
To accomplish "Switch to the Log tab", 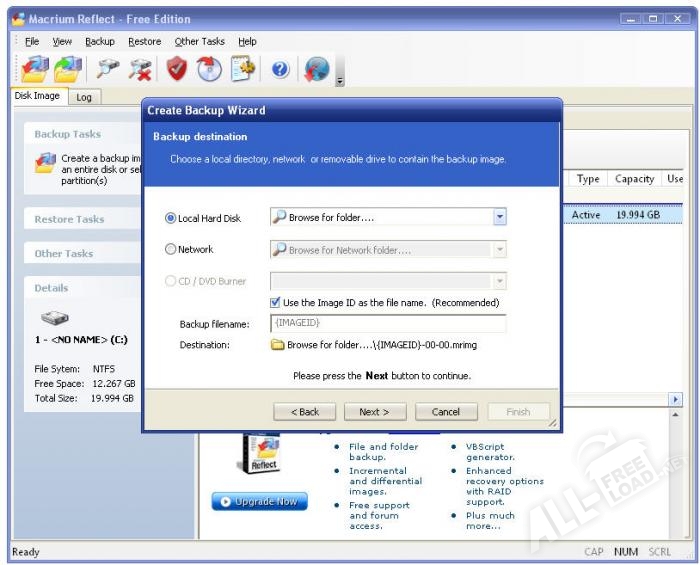I will pyautogui.click(x=84, y=97).
